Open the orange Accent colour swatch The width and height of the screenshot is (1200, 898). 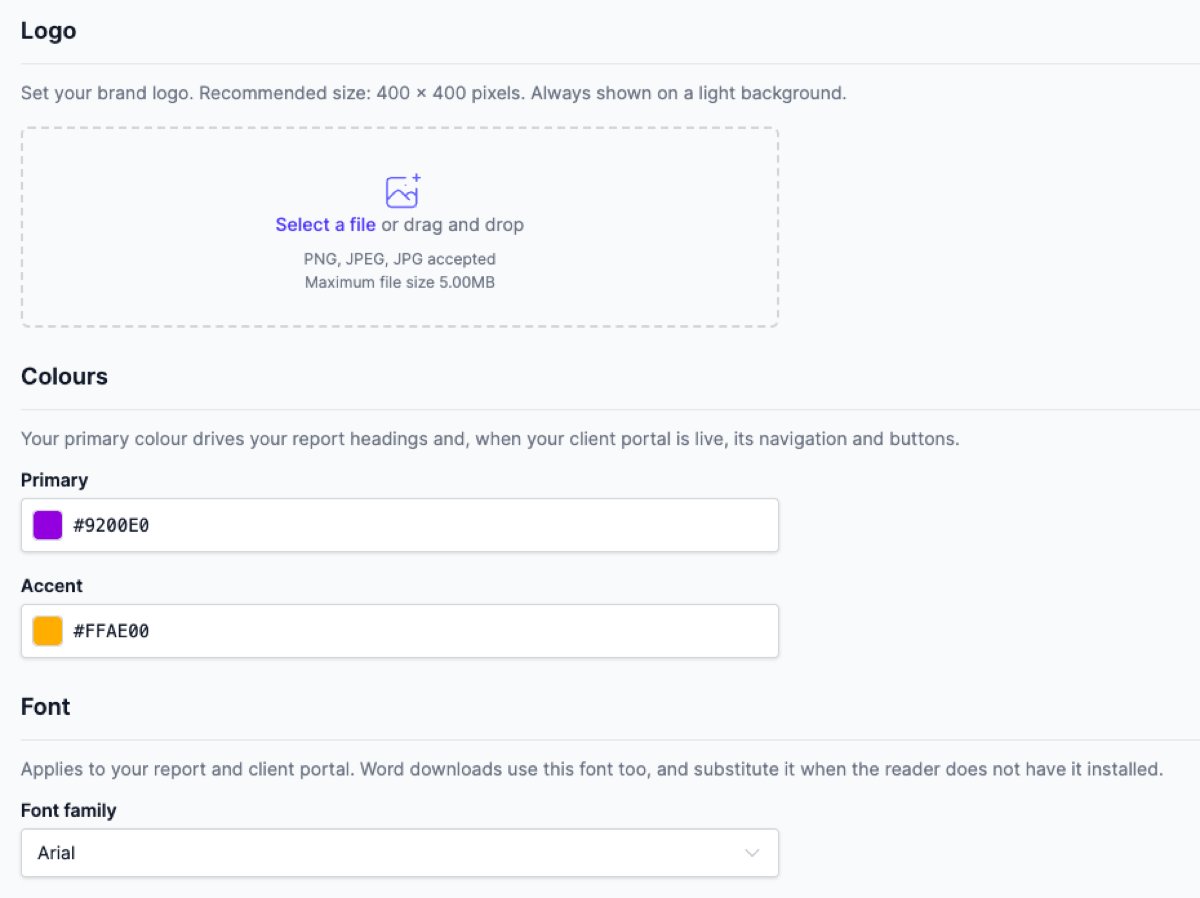tap(48, 631)
